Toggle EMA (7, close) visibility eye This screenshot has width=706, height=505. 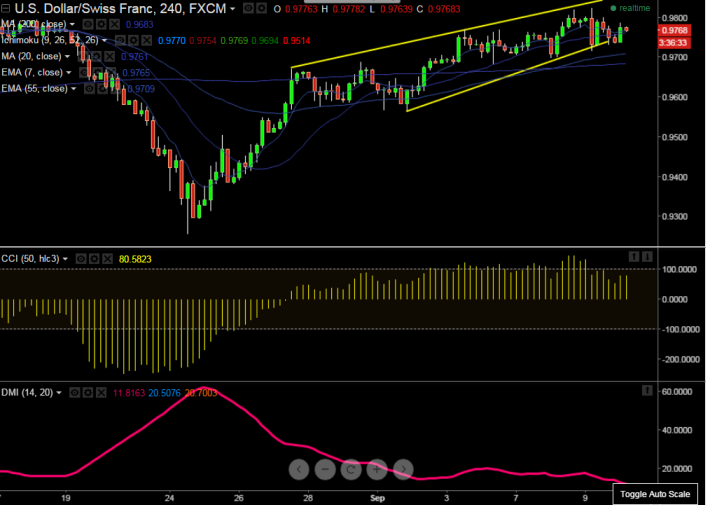[84, 72]
